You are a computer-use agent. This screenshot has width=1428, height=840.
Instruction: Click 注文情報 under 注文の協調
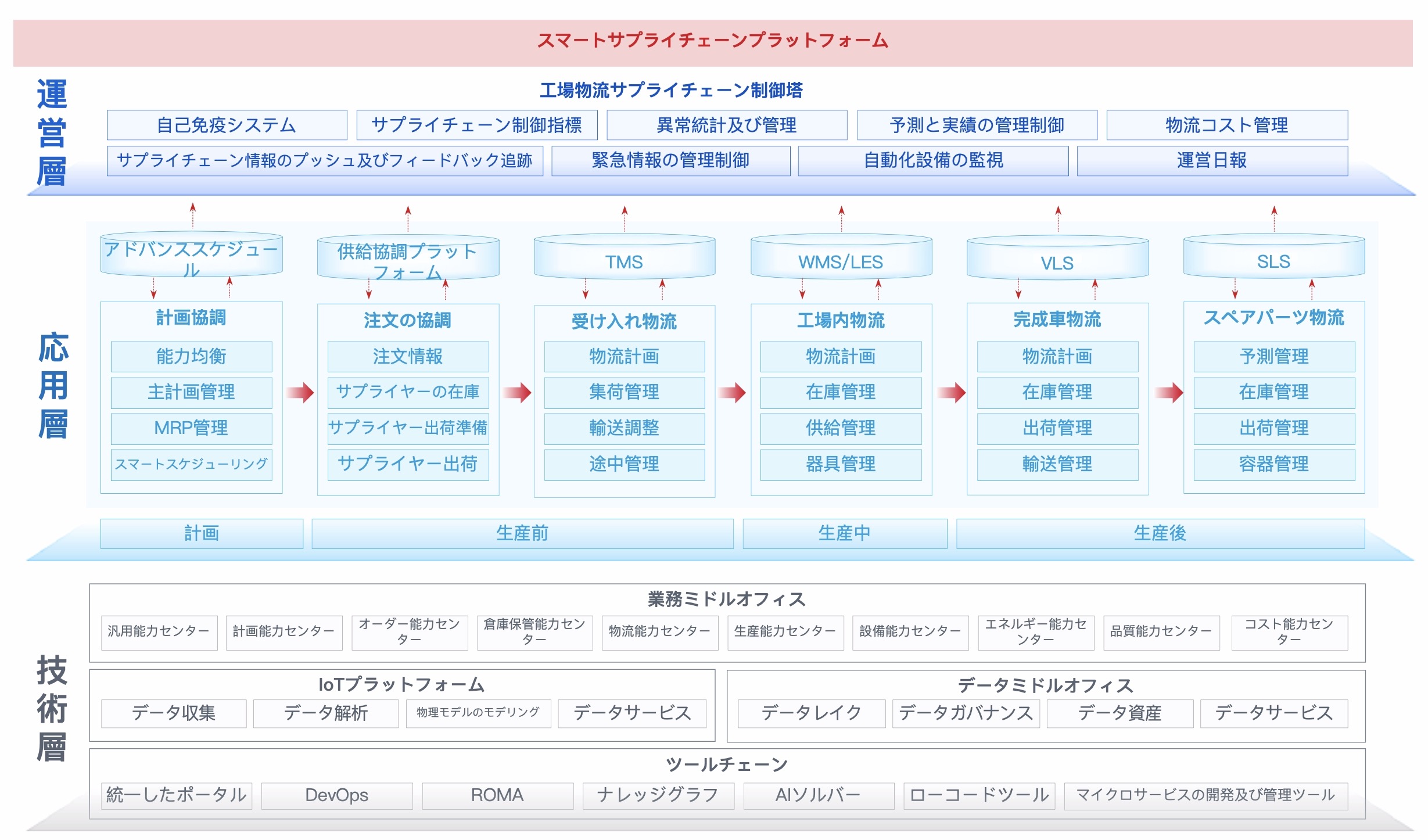tap(408, 357)
